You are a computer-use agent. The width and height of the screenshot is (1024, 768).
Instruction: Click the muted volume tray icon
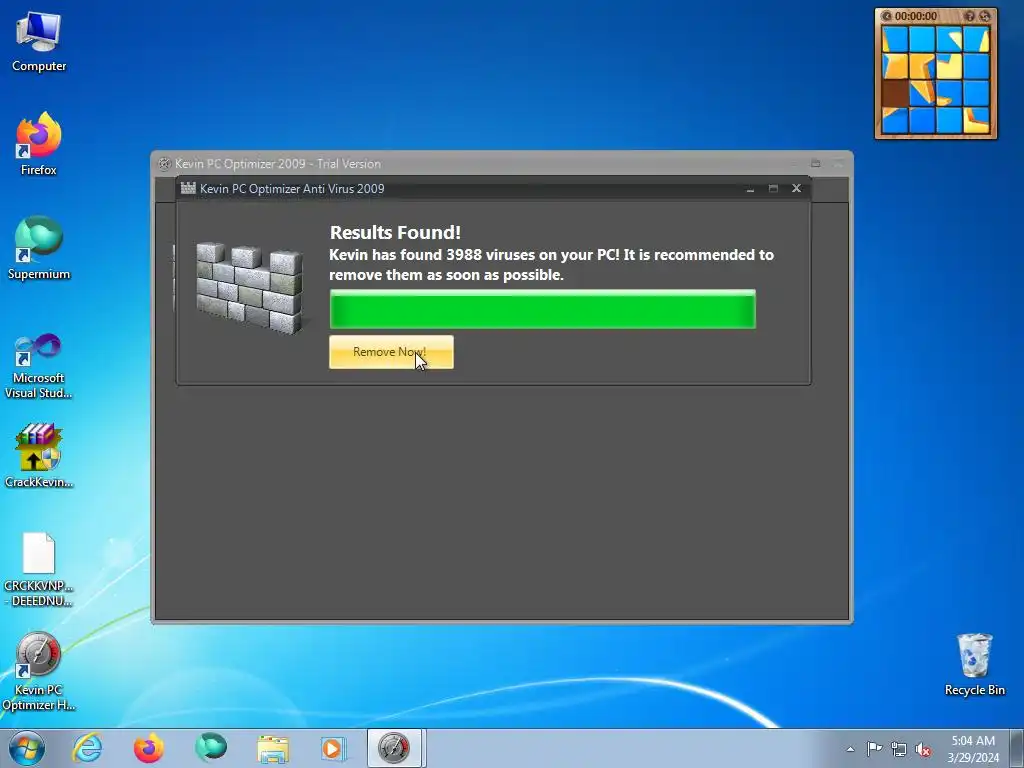click(x=923, y=750)
